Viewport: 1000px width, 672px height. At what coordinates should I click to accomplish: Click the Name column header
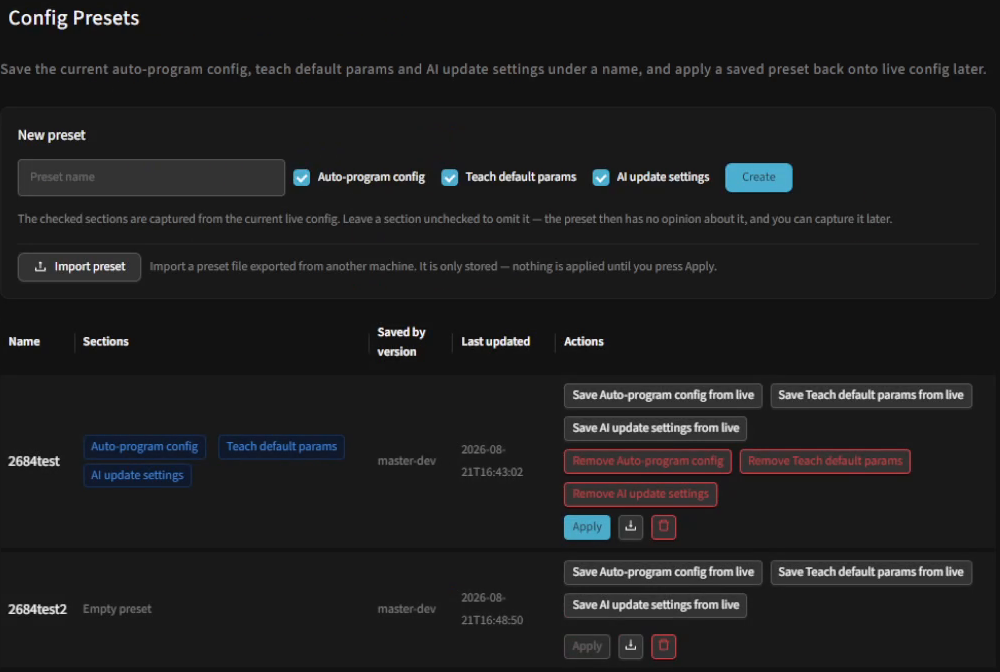tap(24, 342)
